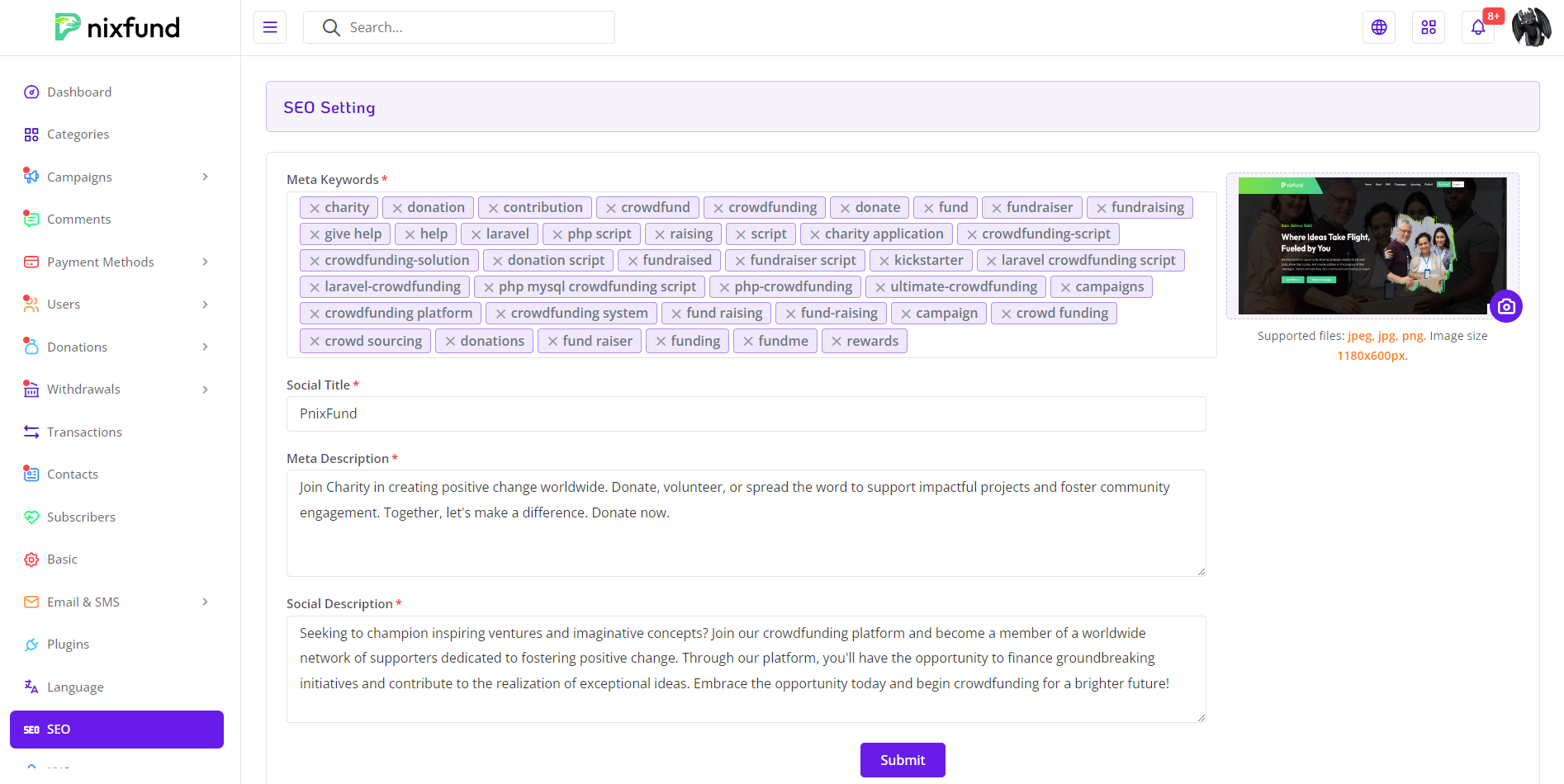1564x784 pixels.
Task: Click the SEO preview image thumbnail
Action: click(1371, 245)
